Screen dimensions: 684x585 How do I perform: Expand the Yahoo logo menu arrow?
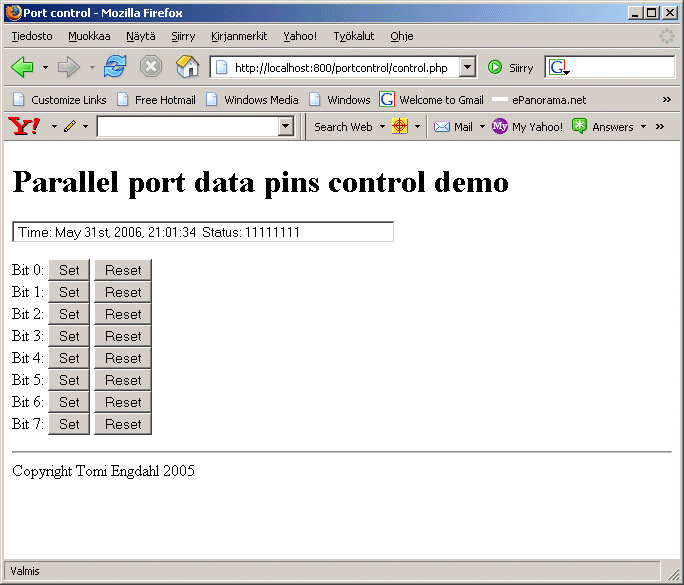[x=54, y=127]
